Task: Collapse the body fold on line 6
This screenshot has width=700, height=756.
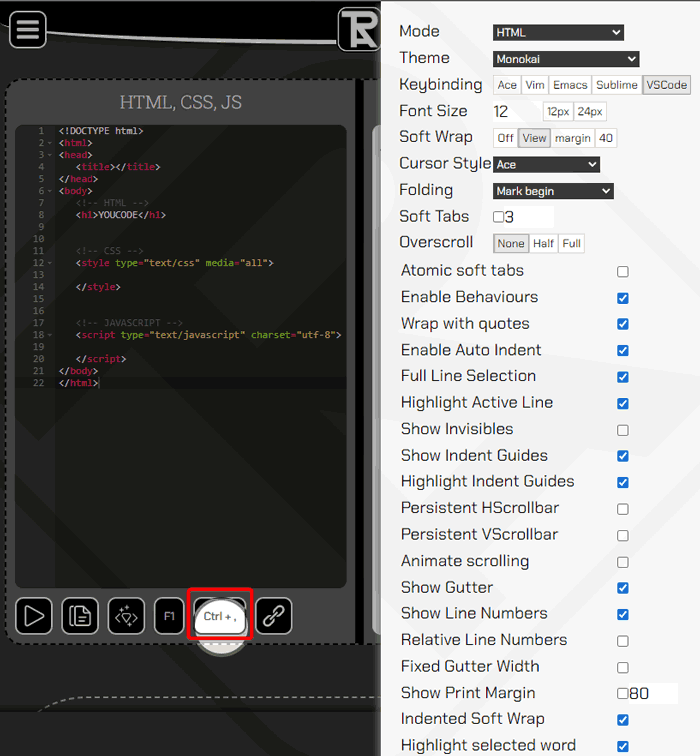Action: coord(50,191)
